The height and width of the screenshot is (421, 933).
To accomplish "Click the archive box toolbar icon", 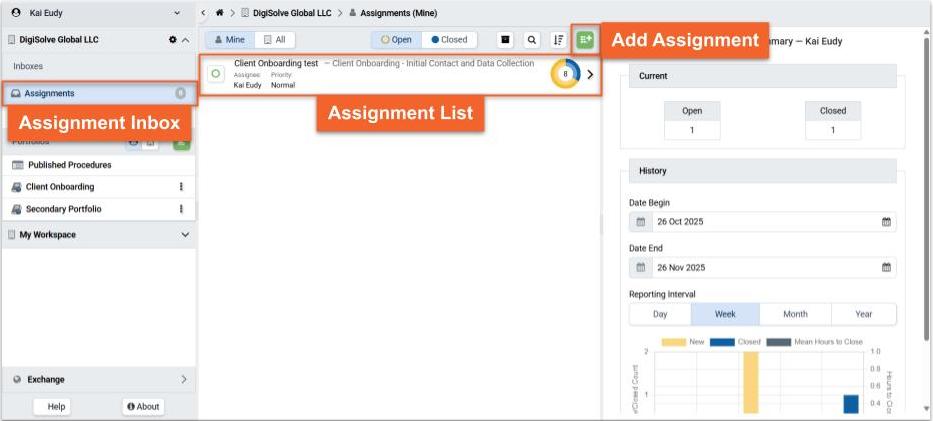I will tap(506, 40).
